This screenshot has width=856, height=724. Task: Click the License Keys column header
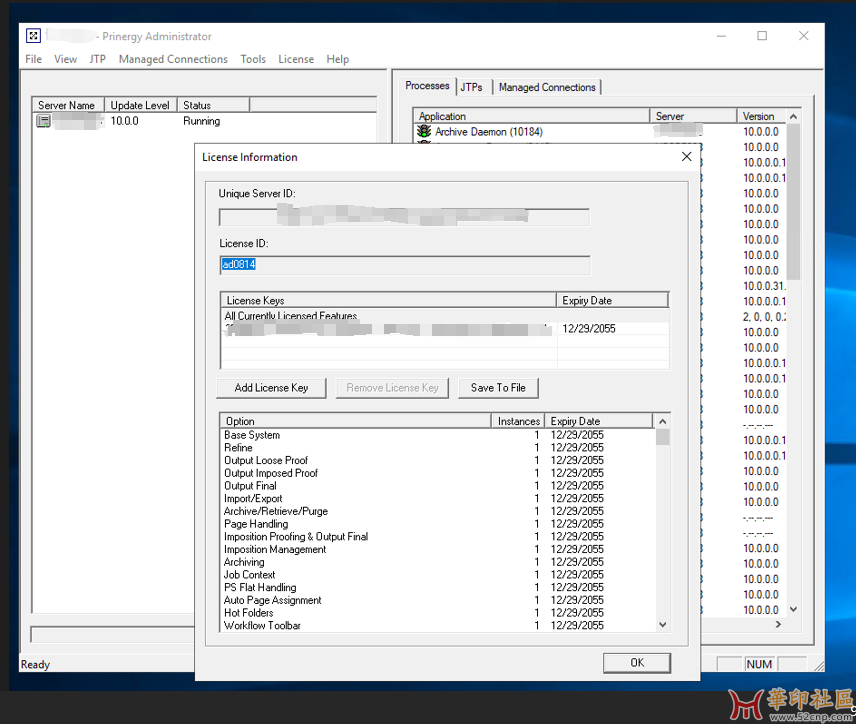click(x=388, y=300)
